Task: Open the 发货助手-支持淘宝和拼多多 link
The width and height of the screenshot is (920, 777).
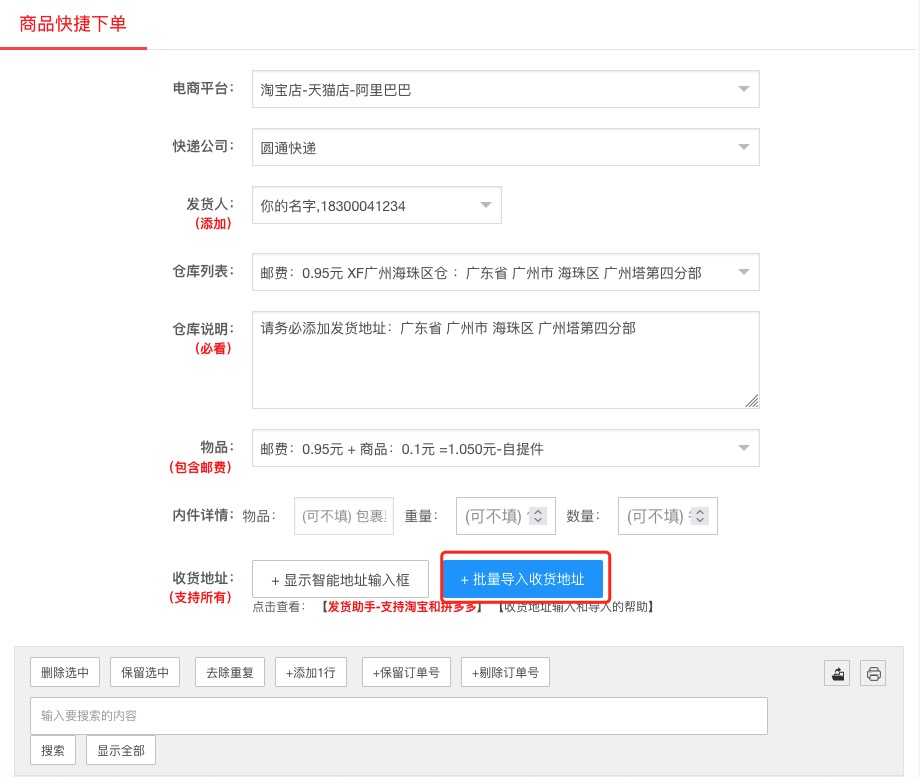Action: pyautogui.click(x=401, y=607)
